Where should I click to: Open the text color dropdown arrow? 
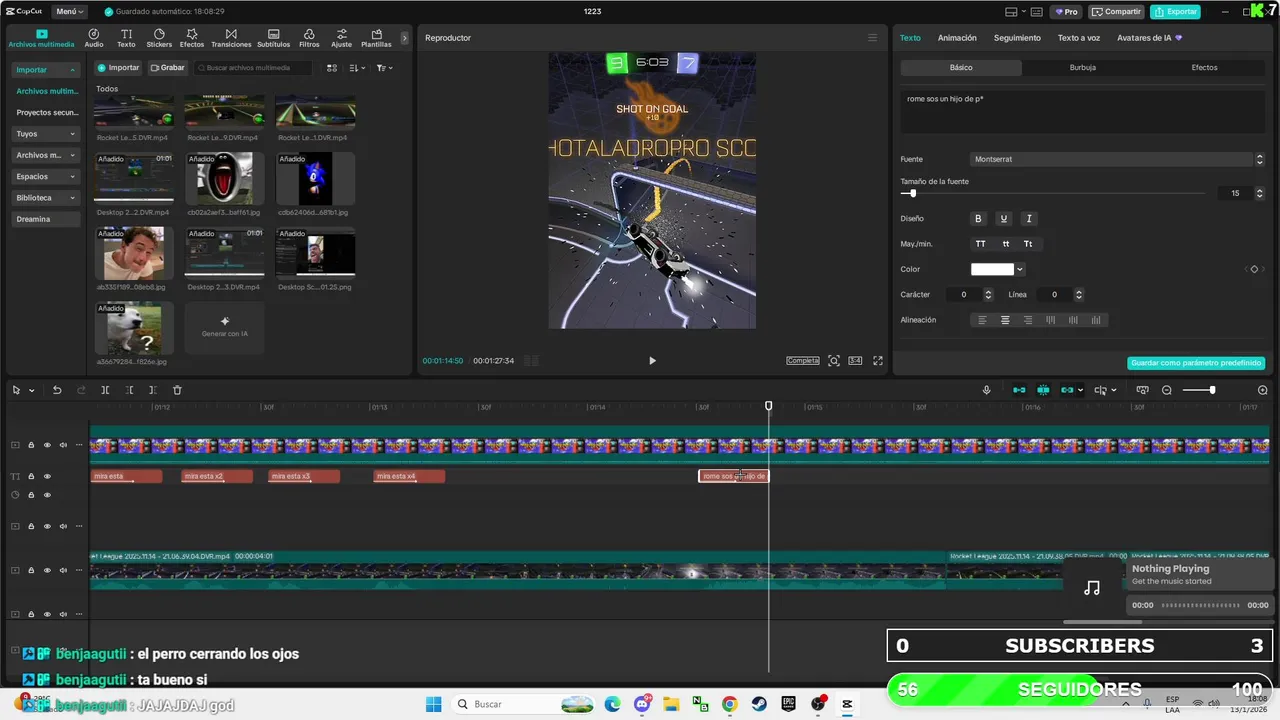[x=1020, y=269]
